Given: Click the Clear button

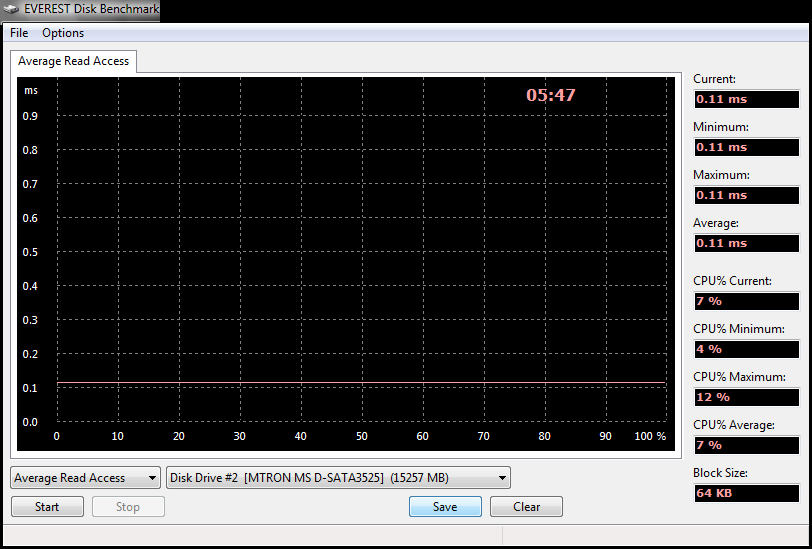Looking at the screenshot, I should 526,507.
